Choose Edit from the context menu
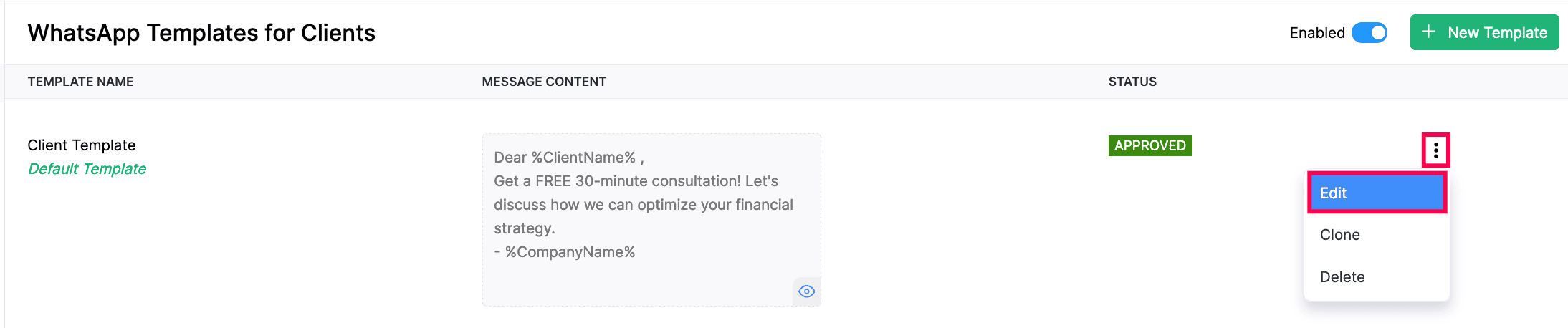 pos(1376,193)
